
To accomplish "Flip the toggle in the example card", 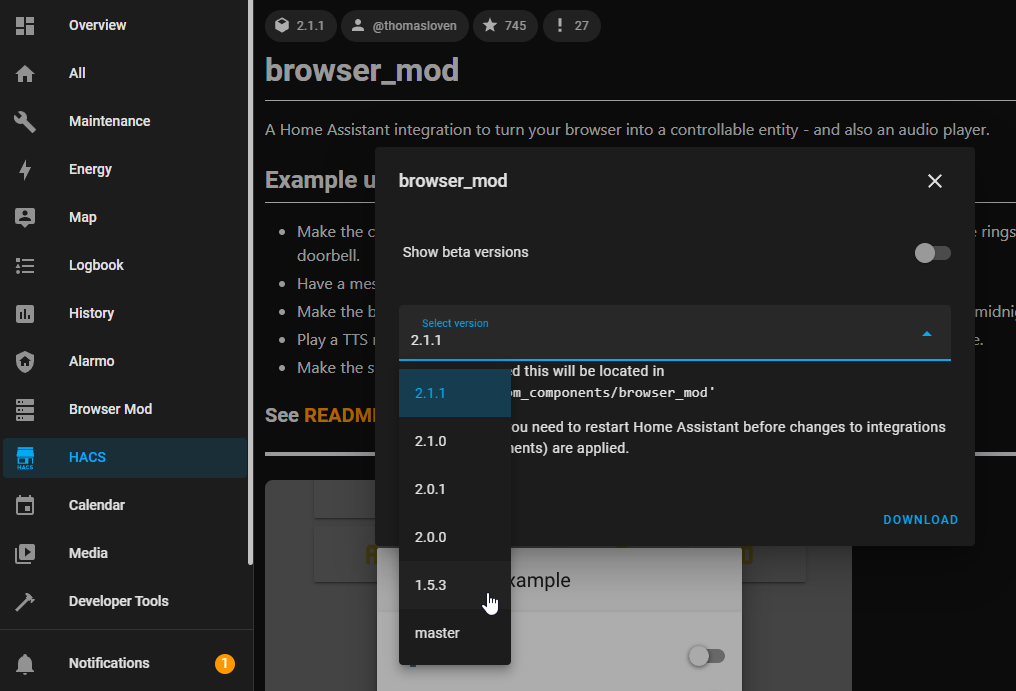I will [707, 655].
